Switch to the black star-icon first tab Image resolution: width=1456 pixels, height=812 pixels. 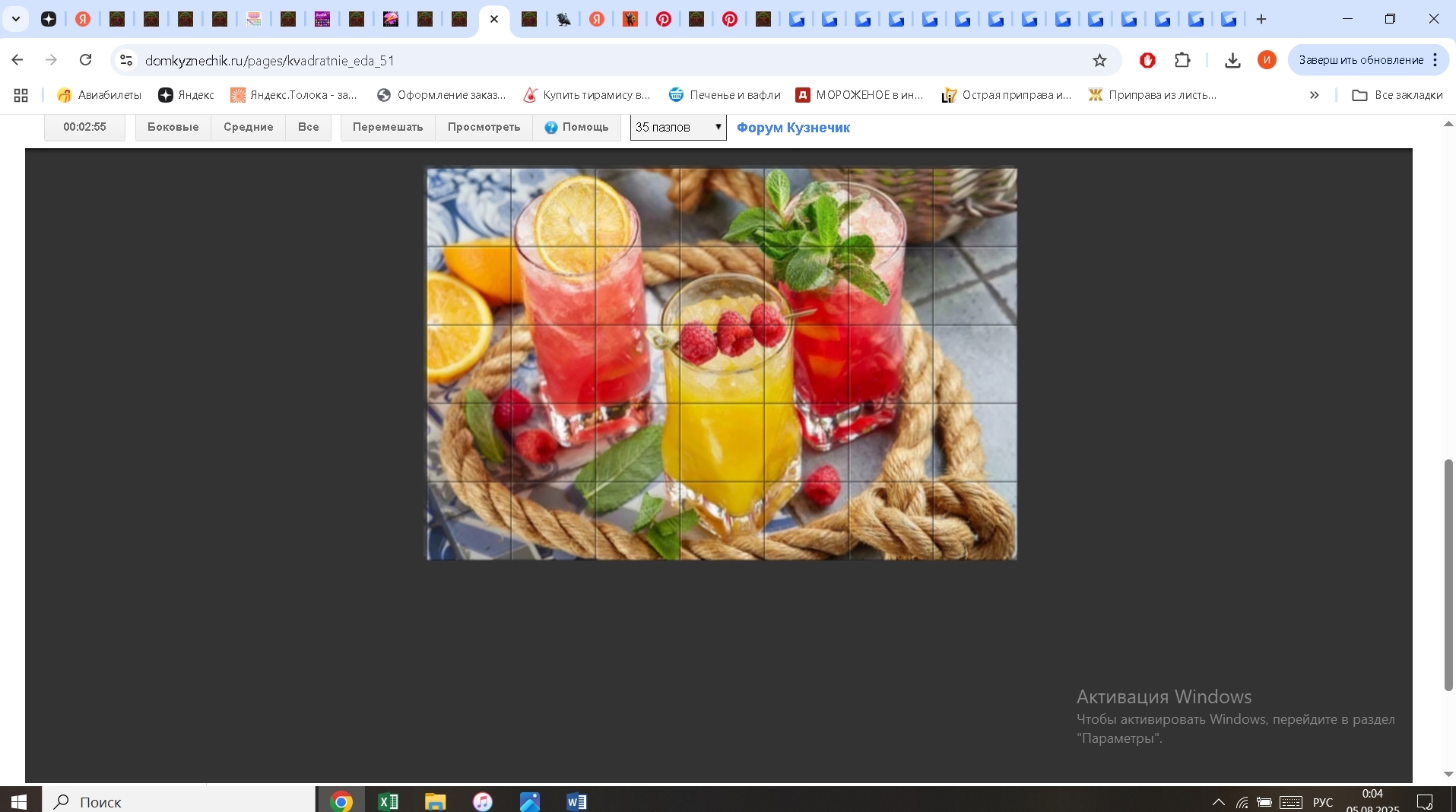tap(49, 19)
